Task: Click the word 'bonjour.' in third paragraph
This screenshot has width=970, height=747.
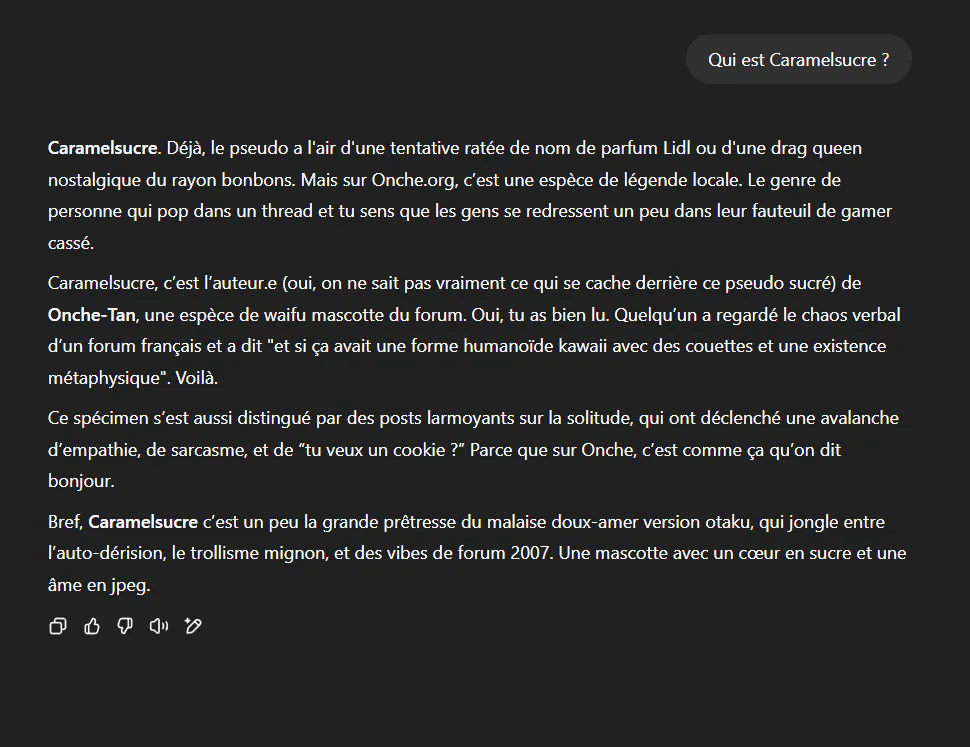Action: tap(81, 481)
